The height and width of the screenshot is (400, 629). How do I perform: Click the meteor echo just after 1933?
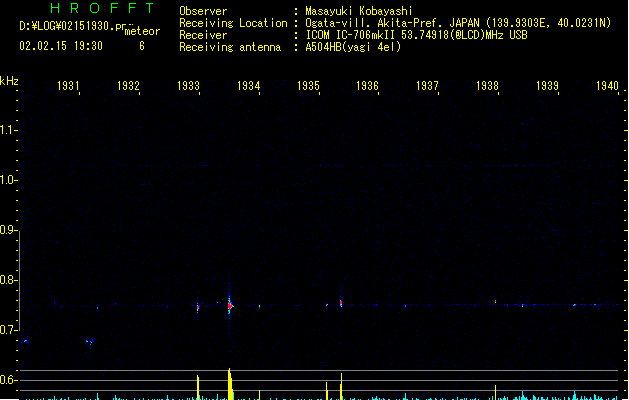point(198,308)
